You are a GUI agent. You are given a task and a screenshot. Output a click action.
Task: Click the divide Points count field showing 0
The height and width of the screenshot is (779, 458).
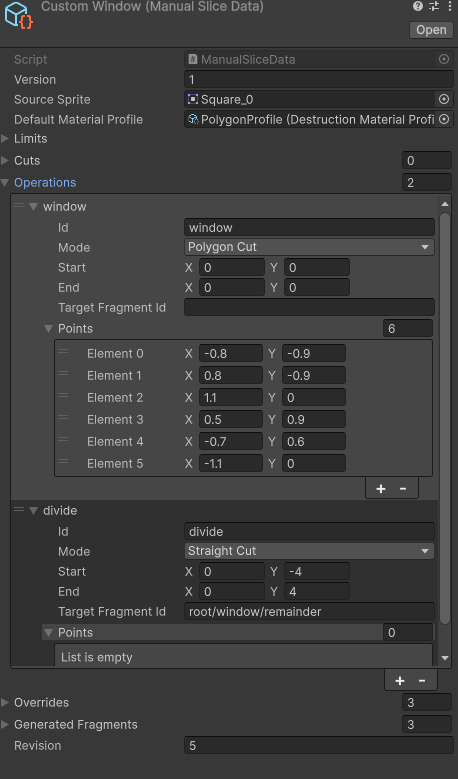pos(408,632)
